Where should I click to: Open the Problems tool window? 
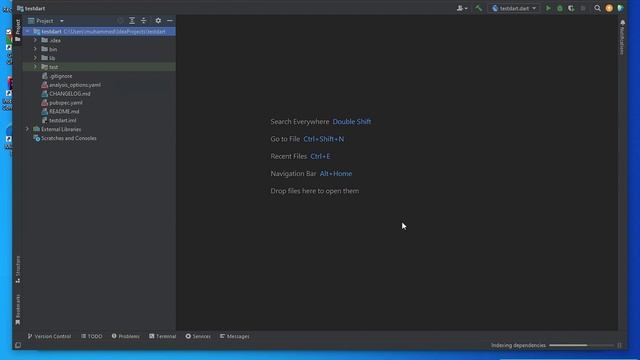point(125,336)
